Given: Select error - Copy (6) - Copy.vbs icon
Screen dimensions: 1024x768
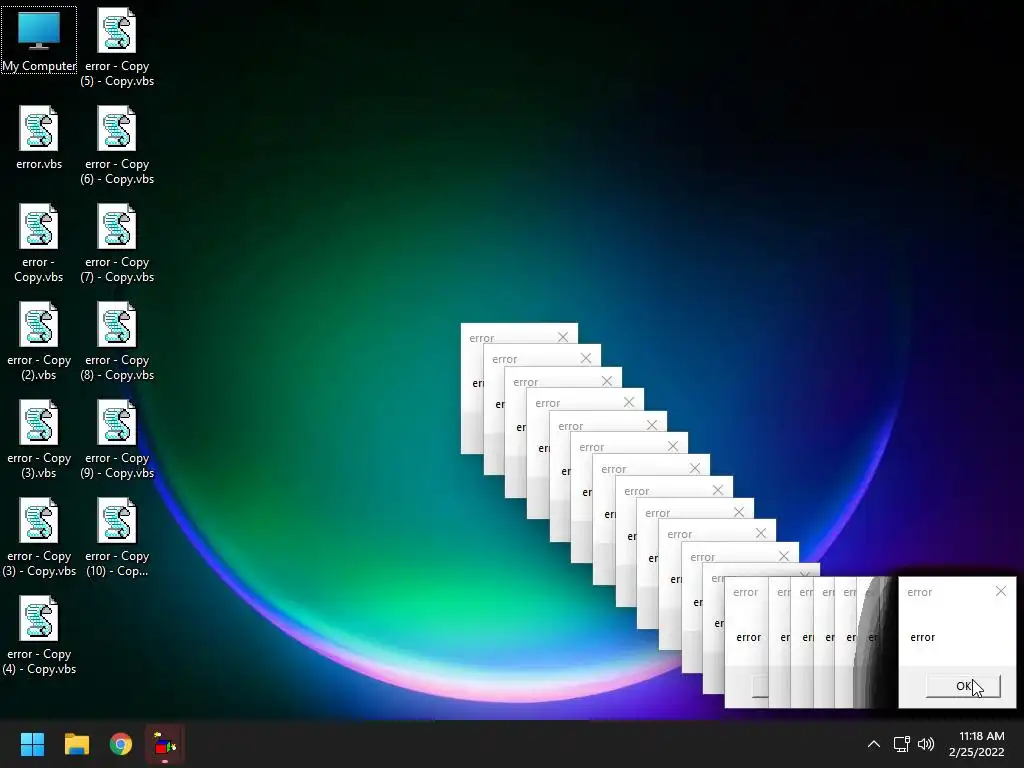Looking at the screenshot, I should pos(117,145).
